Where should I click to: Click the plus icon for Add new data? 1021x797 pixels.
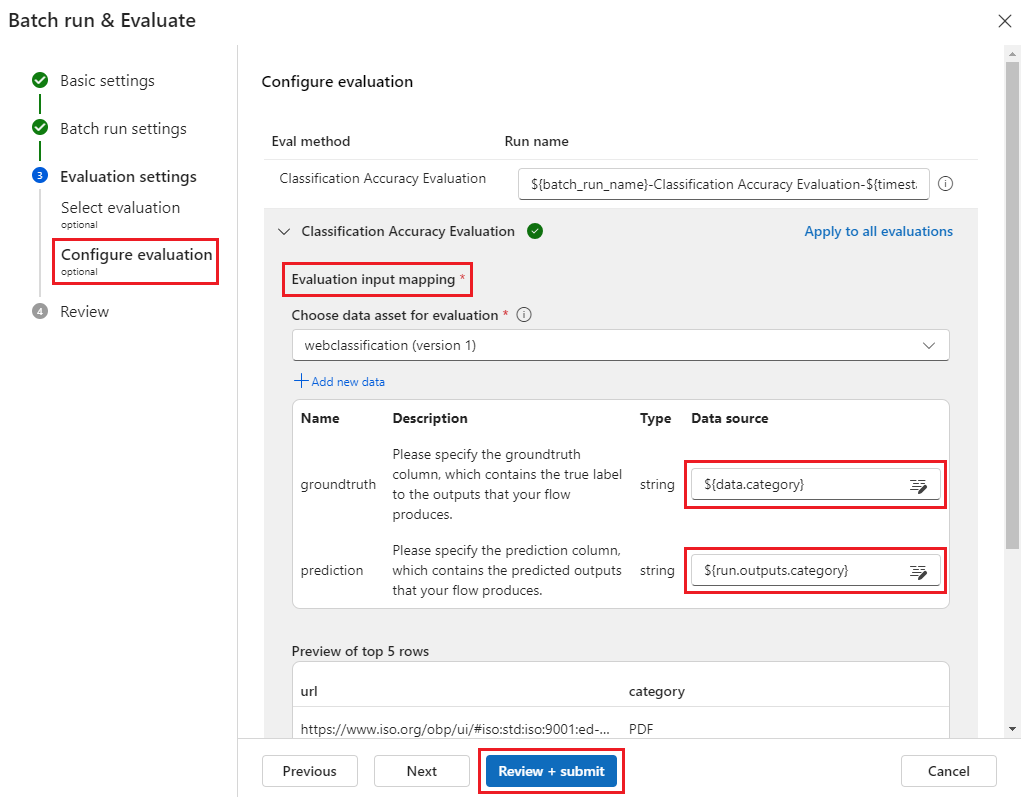tap(301, 381)
